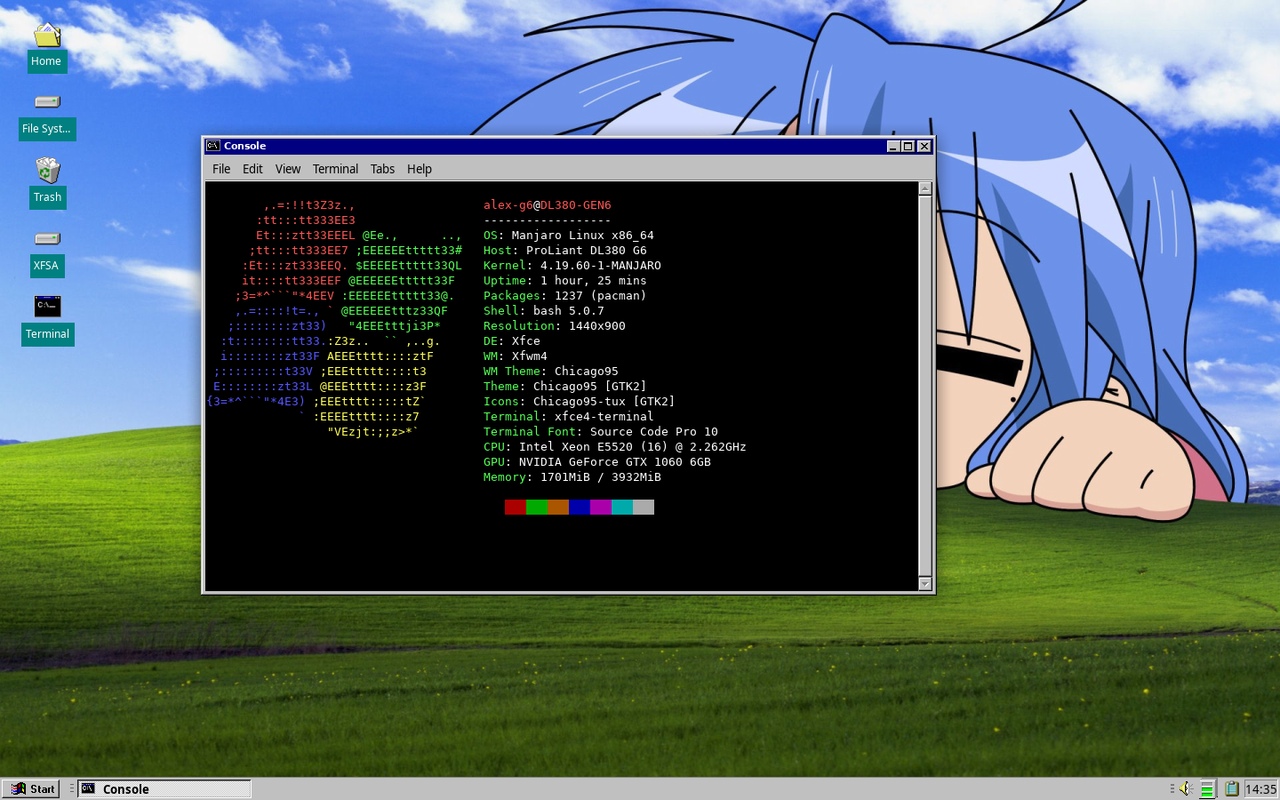Click the 'Memory: 1701MiB / 3932MiB' line

coord(572,477)
